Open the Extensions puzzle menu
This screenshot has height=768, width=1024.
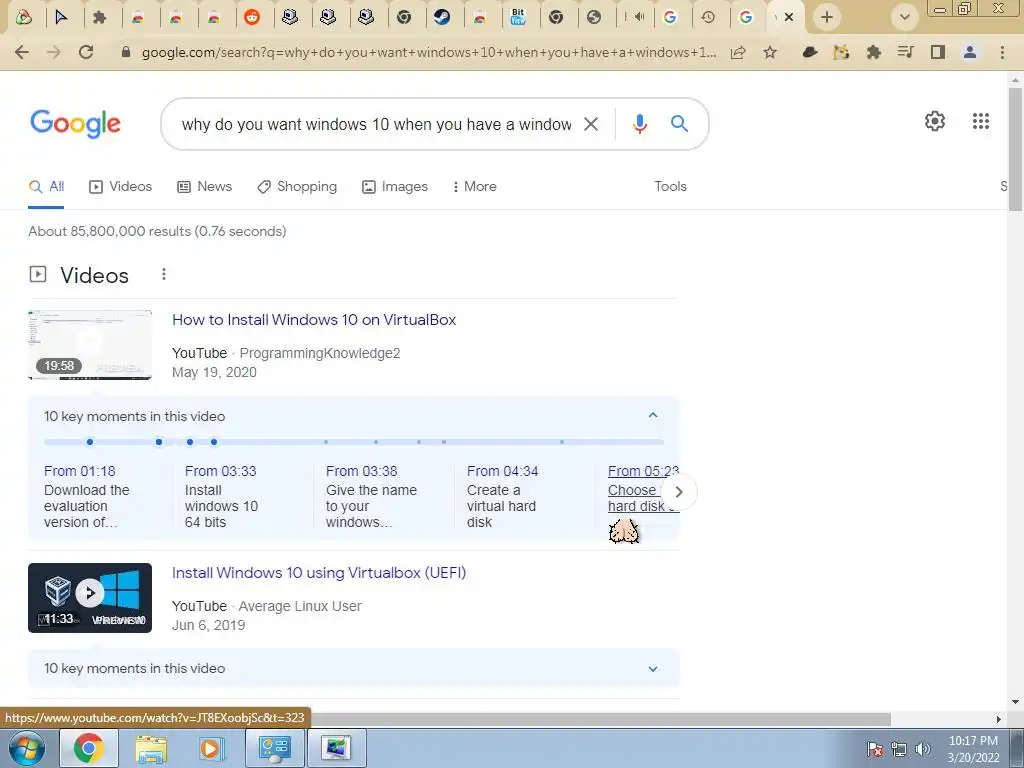(874, 52)
